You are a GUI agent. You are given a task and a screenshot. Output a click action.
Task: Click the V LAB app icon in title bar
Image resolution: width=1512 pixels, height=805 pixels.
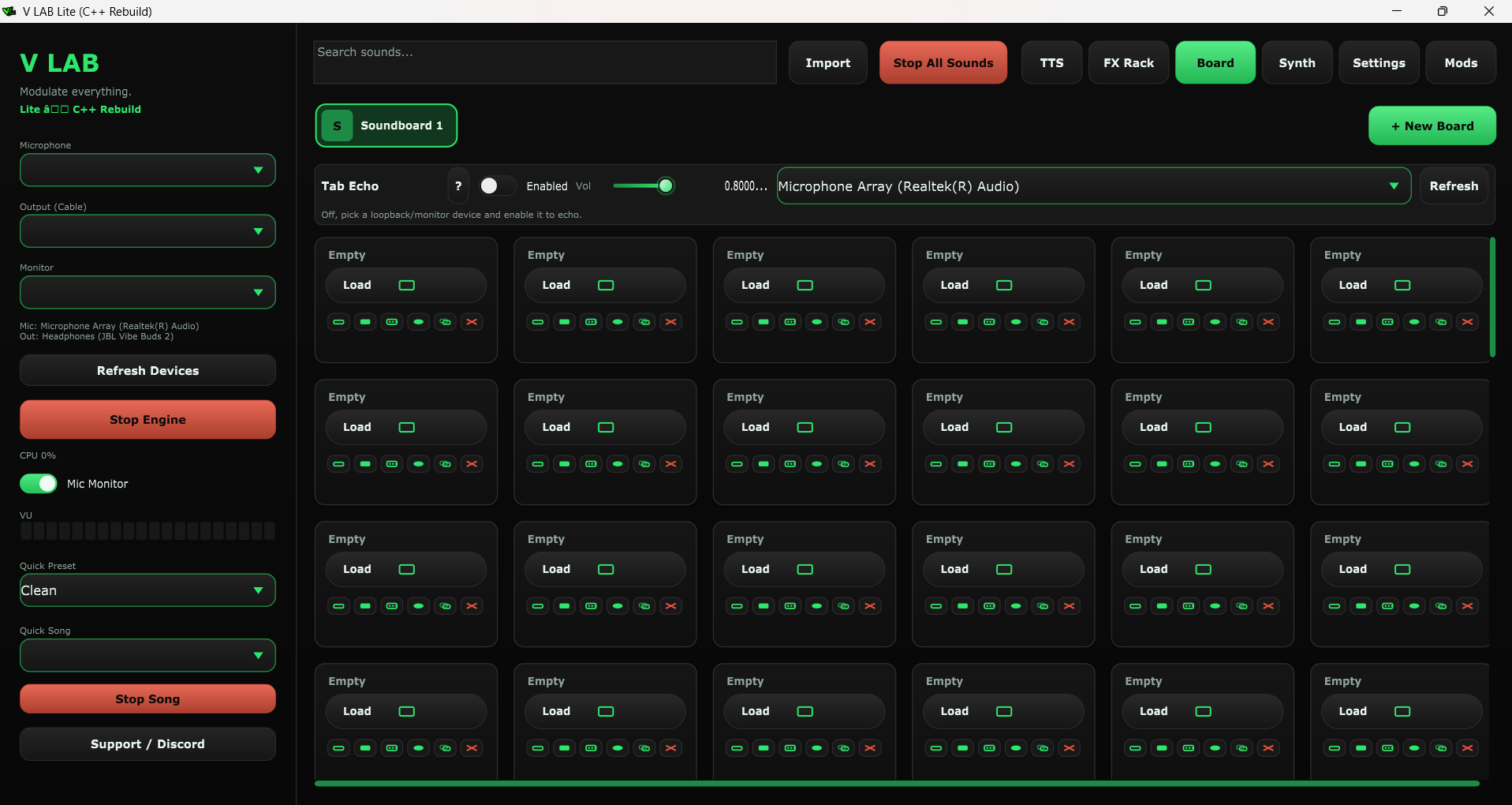point(10,11)
